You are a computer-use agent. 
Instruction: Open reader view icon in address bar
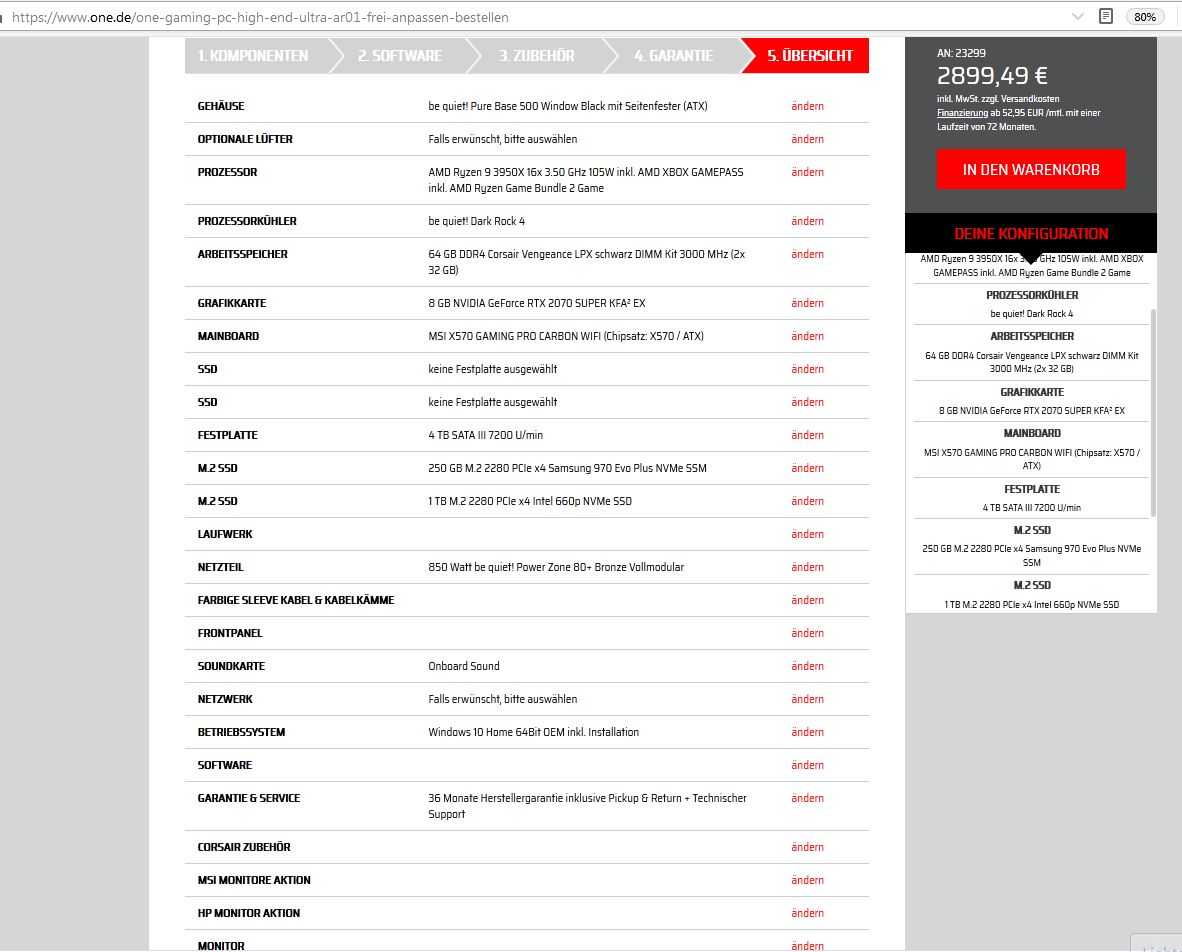pyautogui.click(x=1106, y=17)
